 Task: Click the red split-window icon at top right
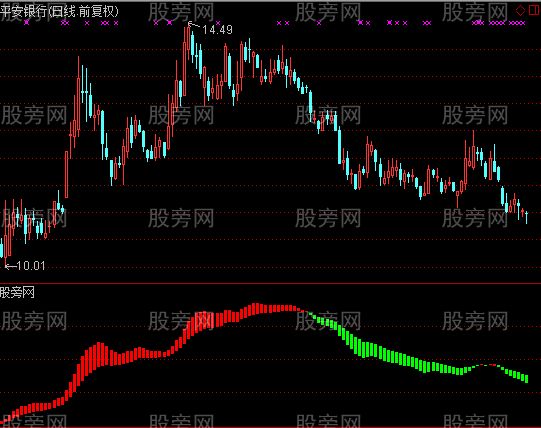533,11
